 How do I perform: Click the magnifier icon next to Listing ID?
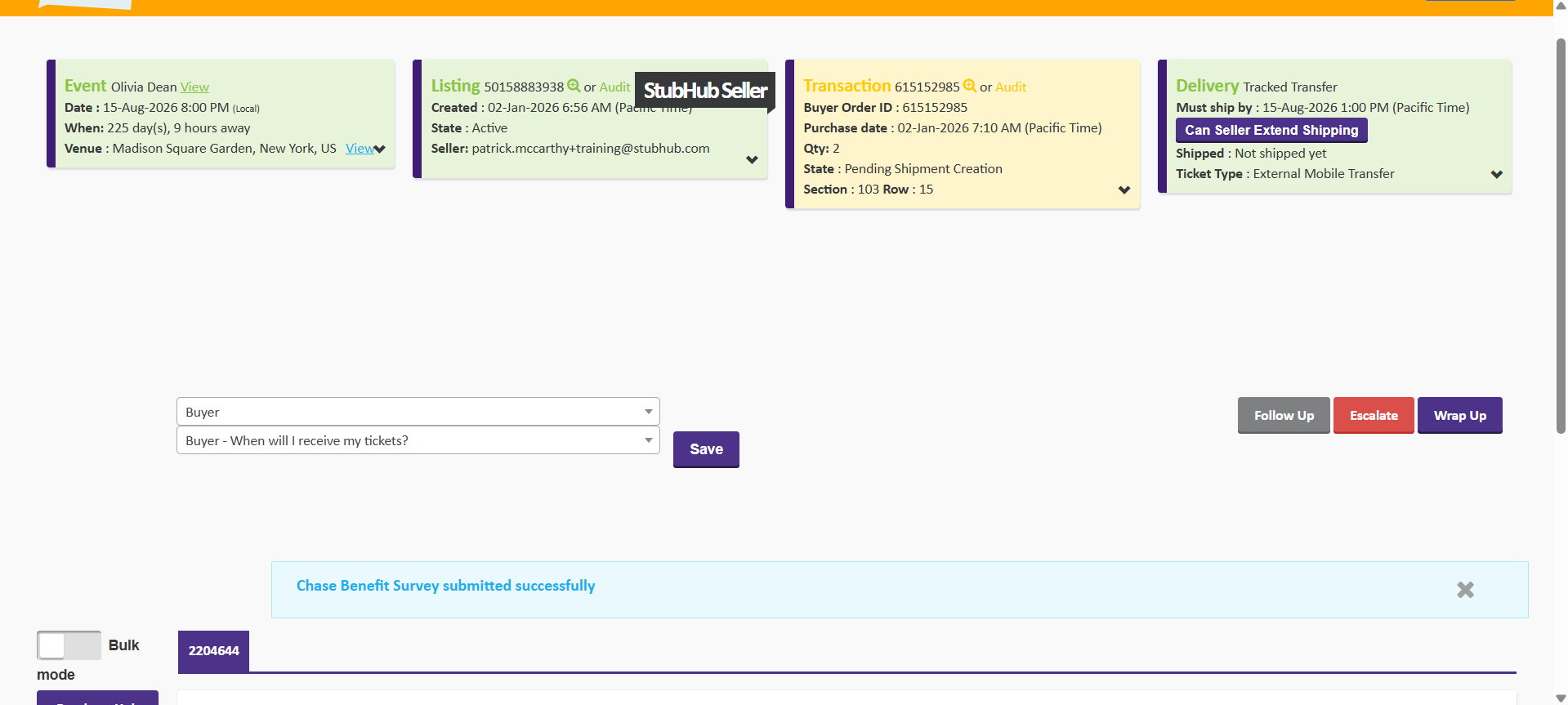coord(574,86)
